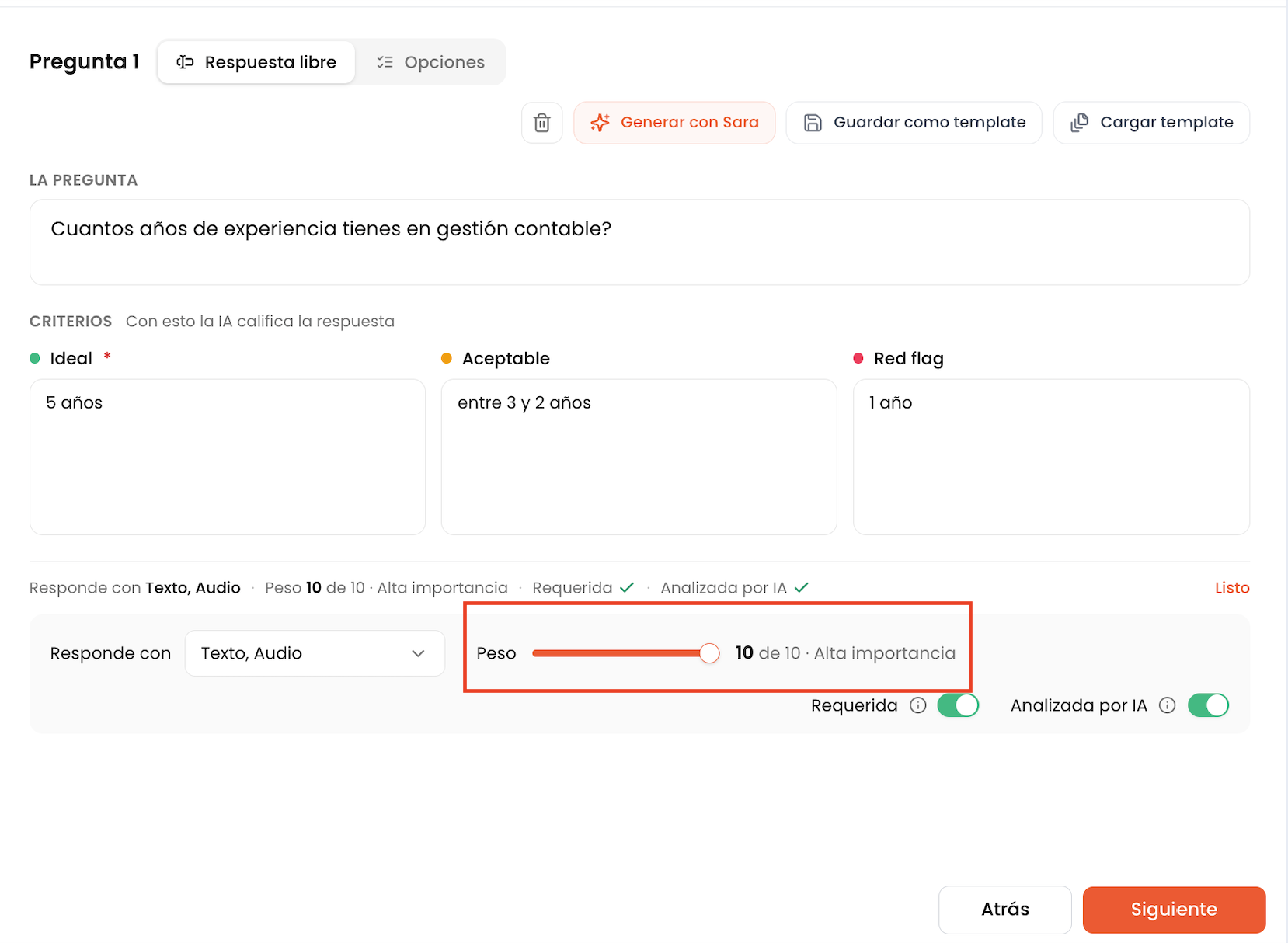The height and width of the screenshot is (943, 1288).
Task: Click the '10 de 10 · Alta importancia' slider value
Action: [x=846, y=653]
